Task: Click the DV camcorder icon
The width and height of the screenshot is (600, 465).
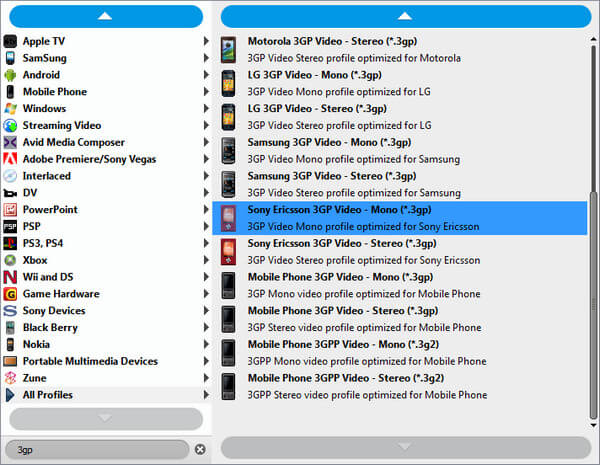Action: (x=10, y=193)
